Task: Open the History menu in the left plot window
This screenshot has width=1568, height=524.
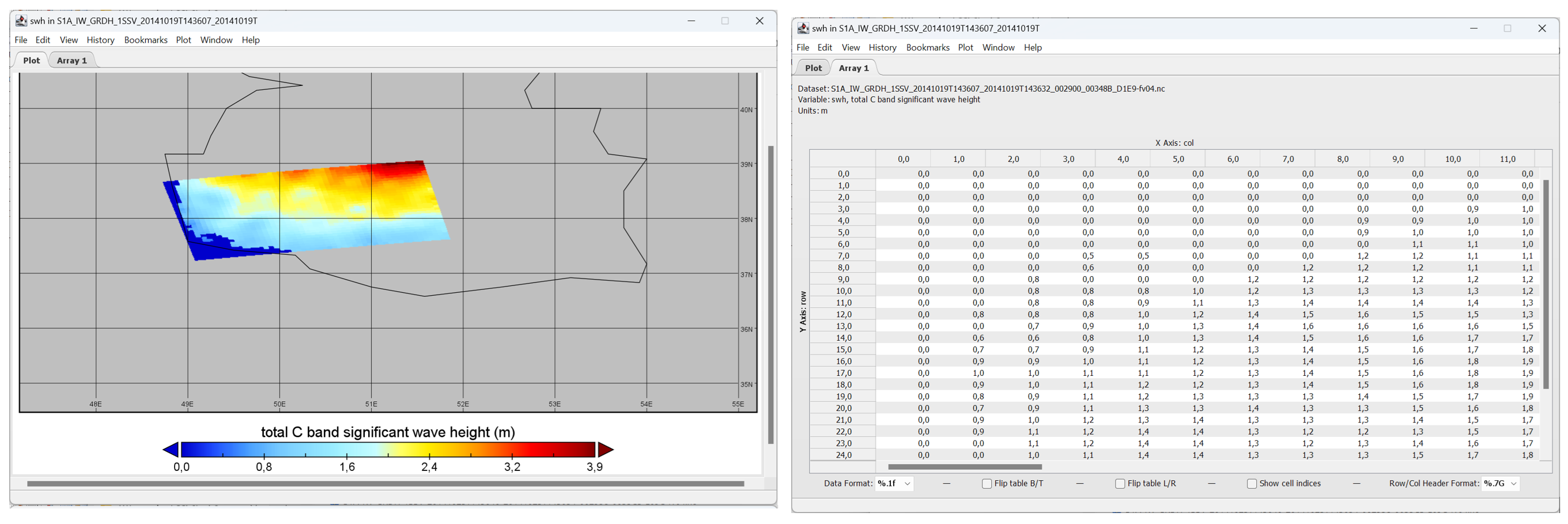Action: pos(100,40)
